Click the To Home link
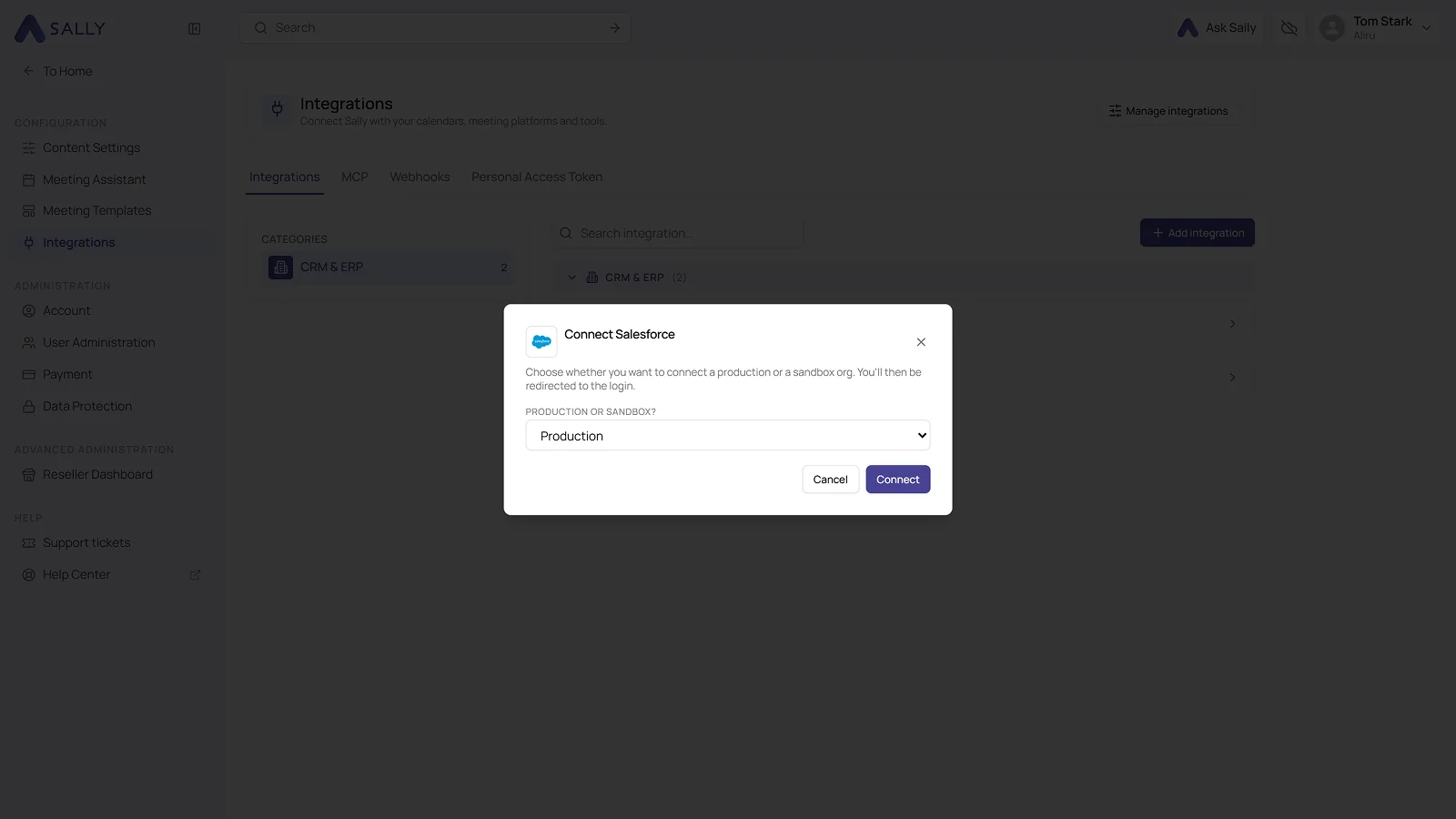1456x819 pixels. click(x=67, y=71)
